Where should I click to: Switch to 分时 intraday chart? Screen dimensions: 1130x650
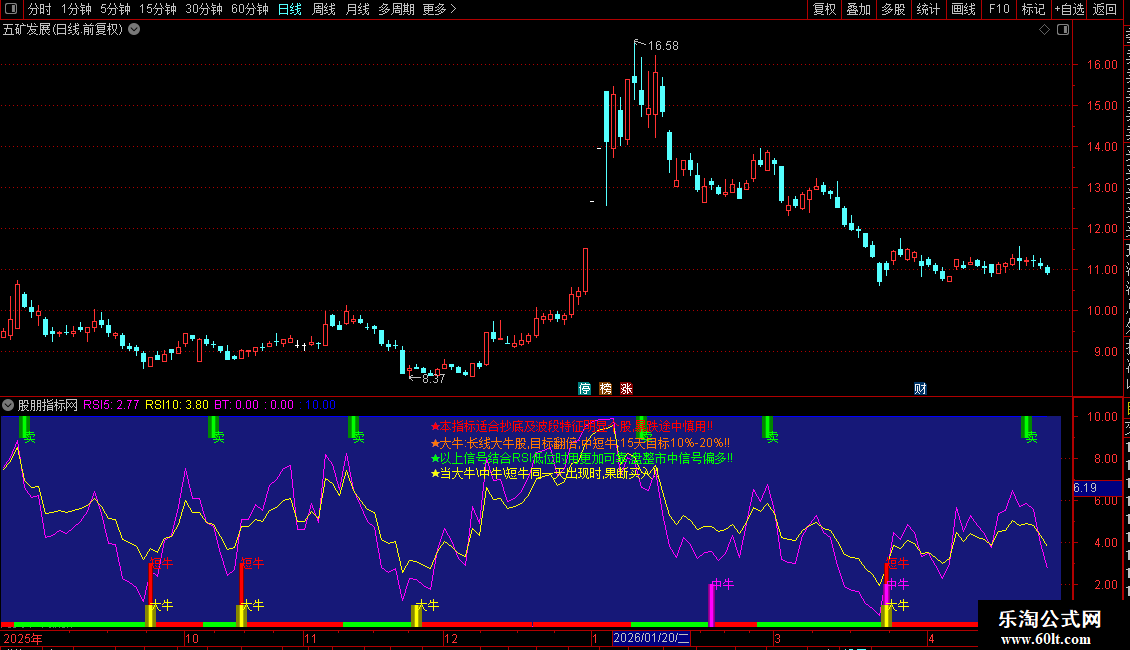pos(40,9)
